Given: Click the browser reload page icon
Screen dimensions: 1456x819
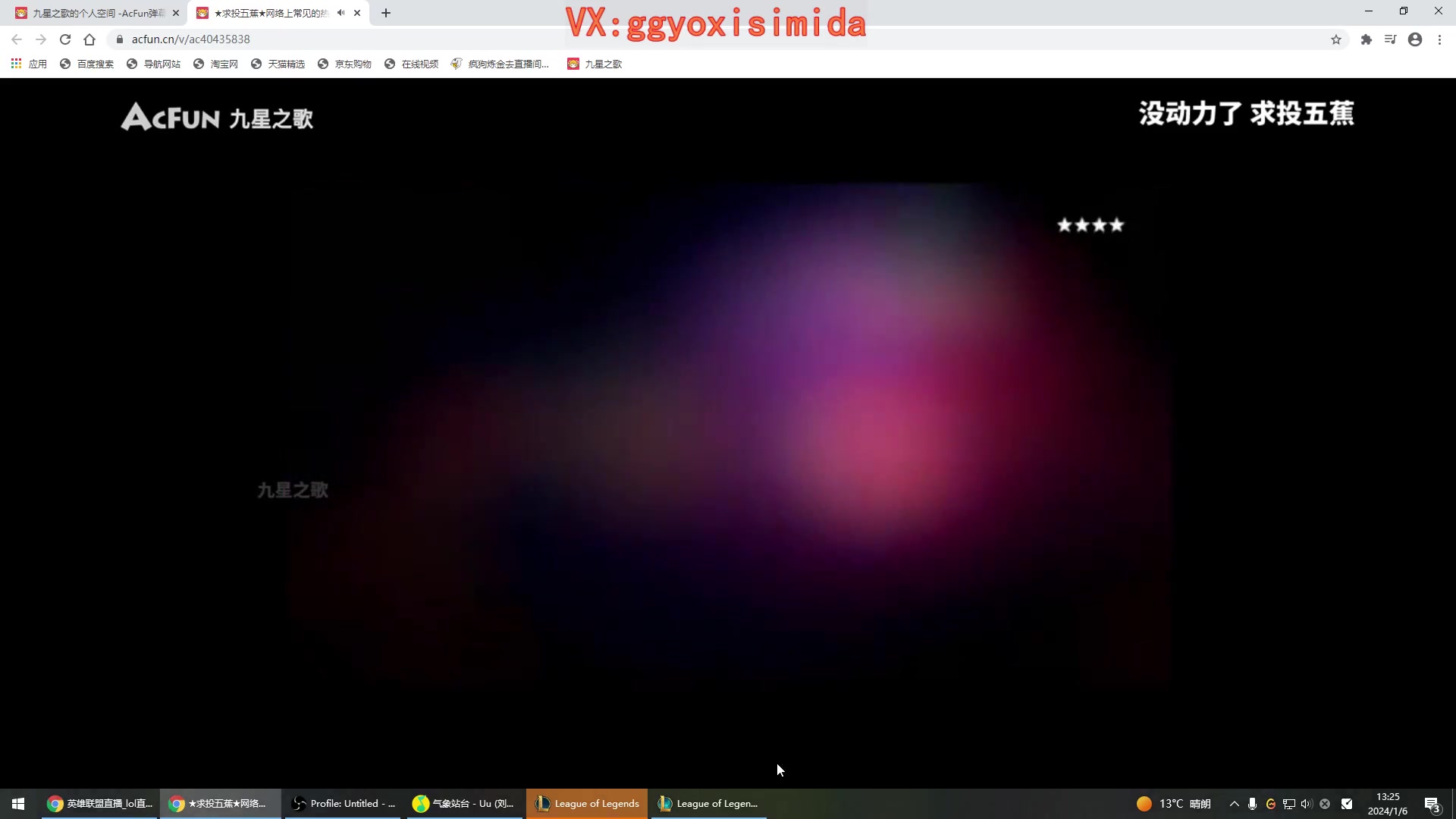Looking at the screenshot, I should (x=65, y=39).
